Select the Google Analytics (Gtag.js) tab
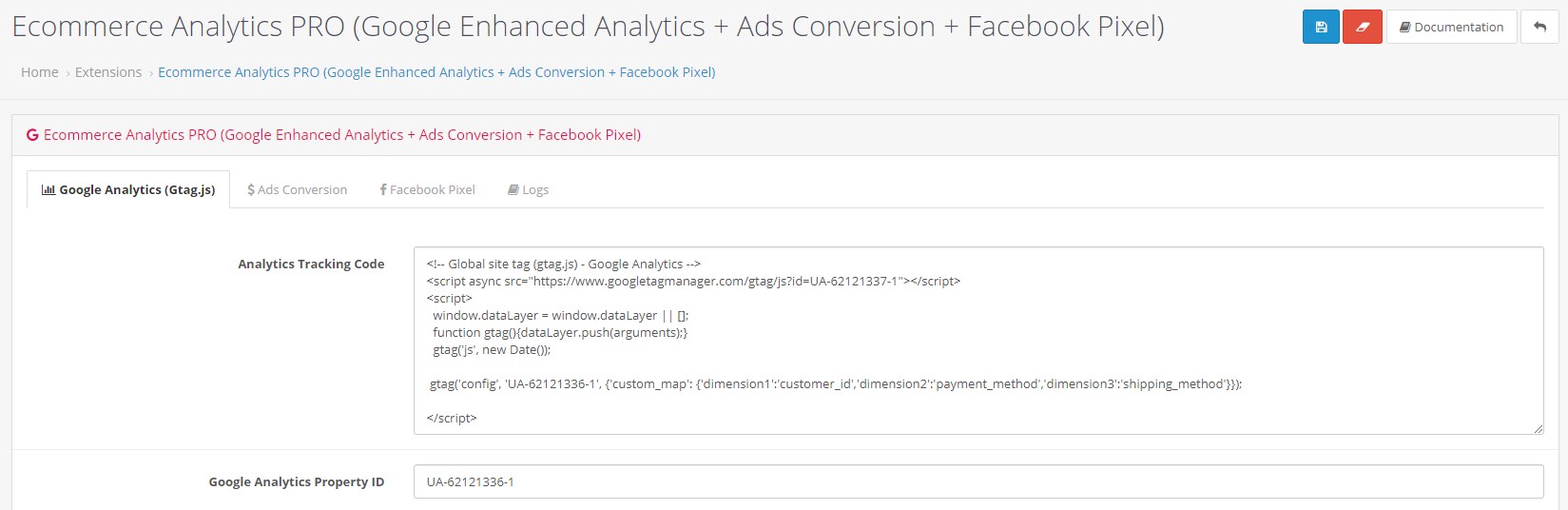 pyautogui.click(x=128, y=189)
